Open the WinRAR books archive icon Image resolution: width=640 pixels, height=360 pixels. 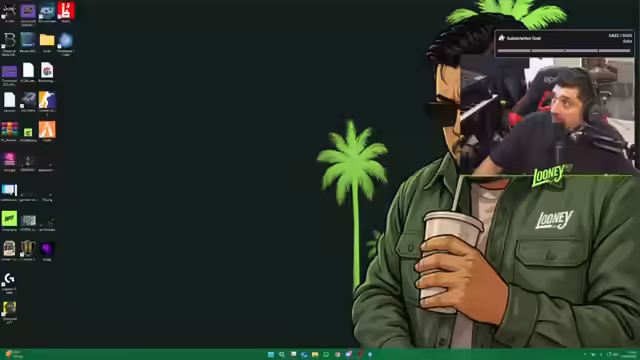click(9, 129)
